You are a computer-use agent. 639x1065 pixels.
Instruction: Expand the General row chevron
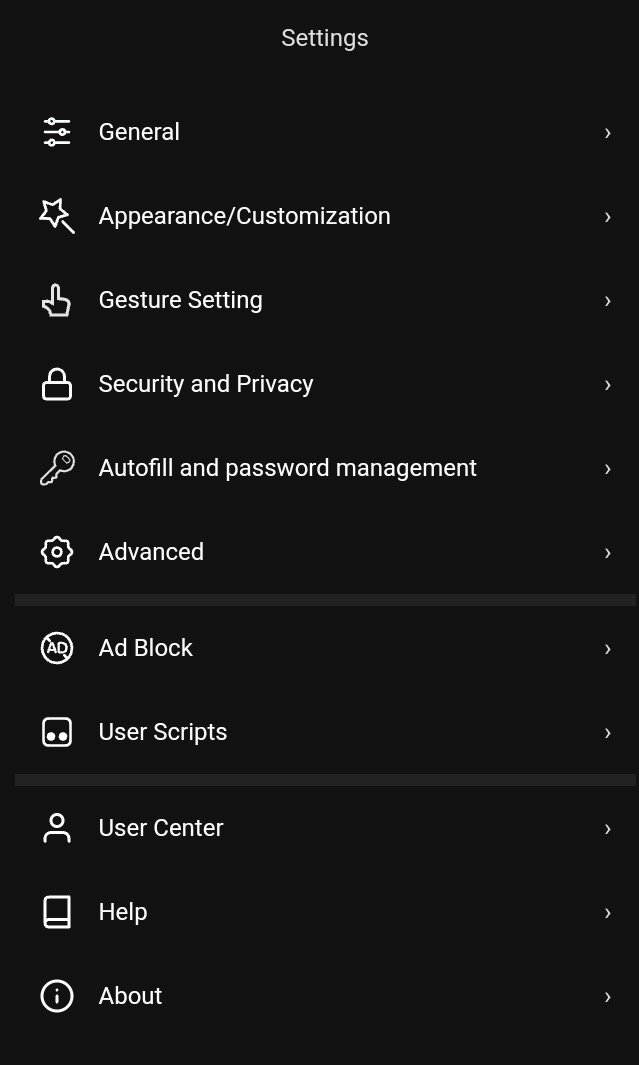coord(607,132)
